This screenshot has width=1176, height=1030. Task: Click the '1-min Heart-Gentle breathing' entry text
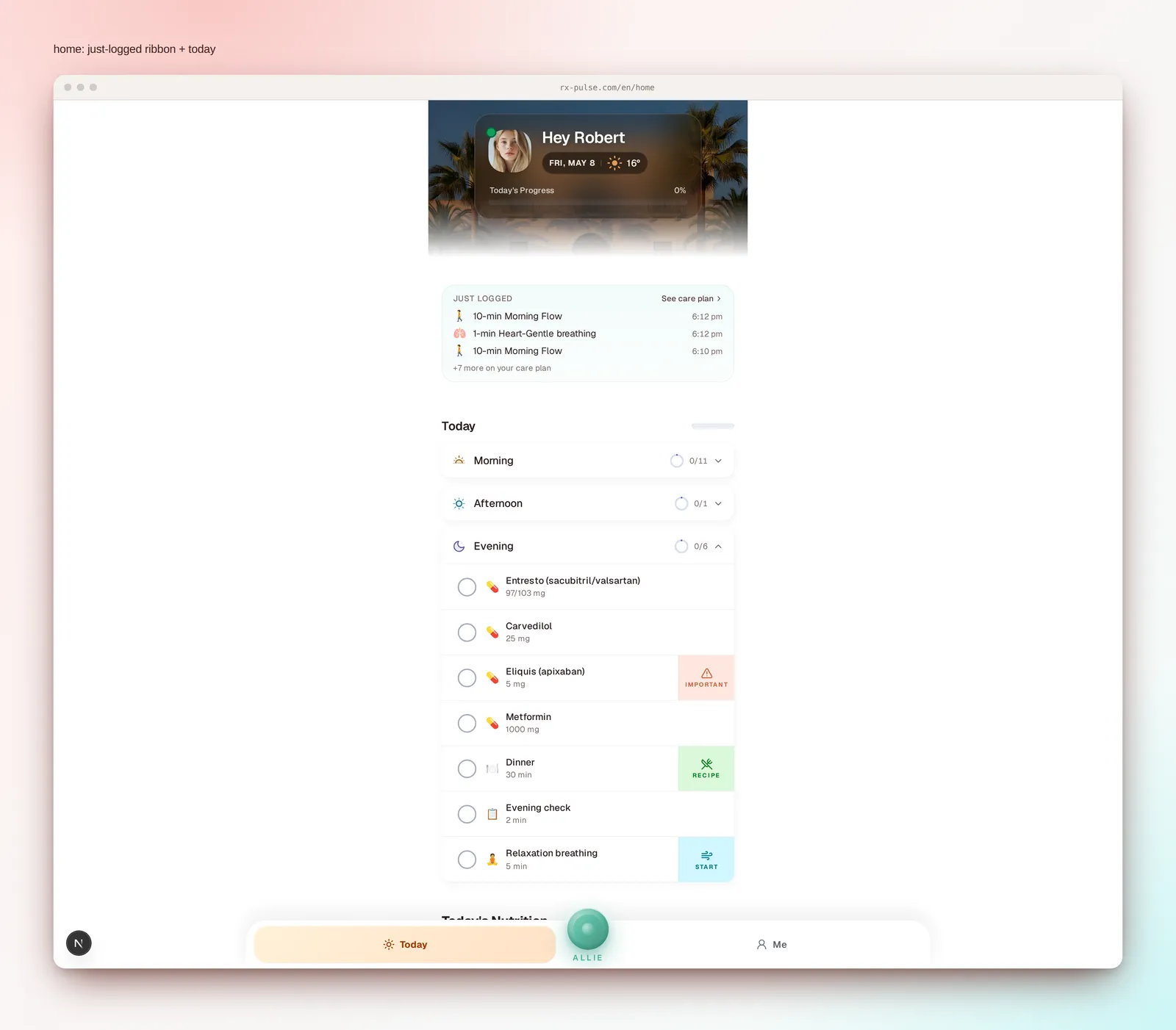point(534,334)
